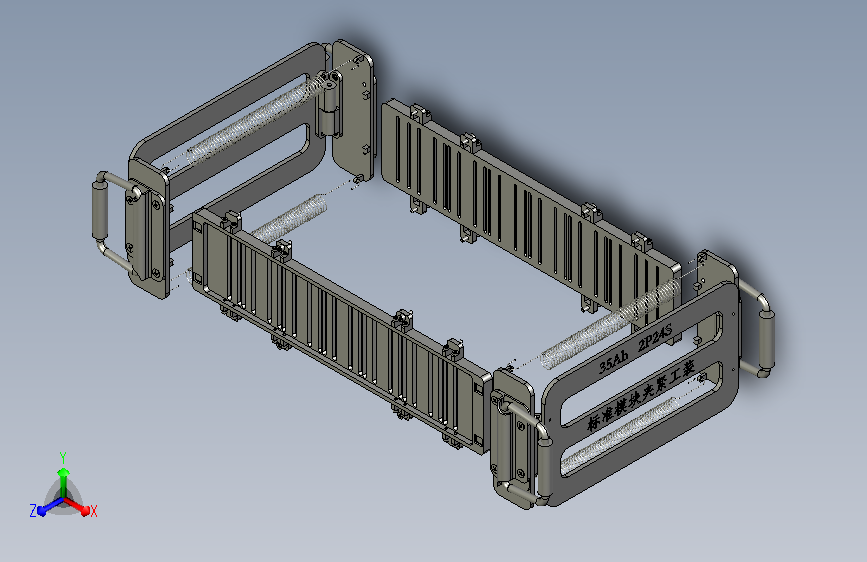Image resolution: width=867 pixels, height=562 pixels.
Task: Select the engraved text "35Ah 2P24S" on the end plate
Action: 635,349
